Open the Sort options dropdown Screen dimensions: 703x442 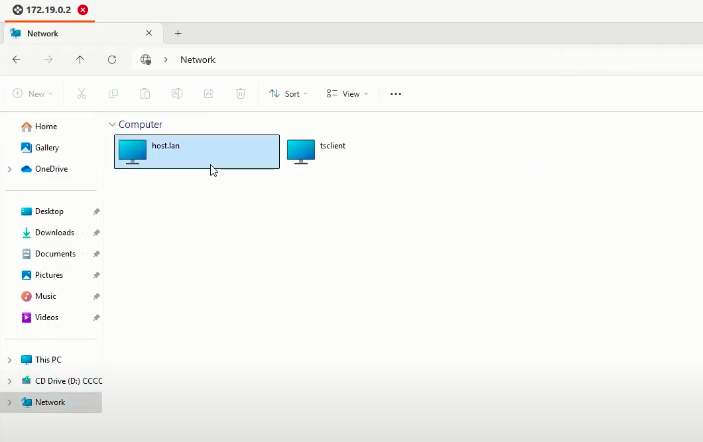coord(288,94)
